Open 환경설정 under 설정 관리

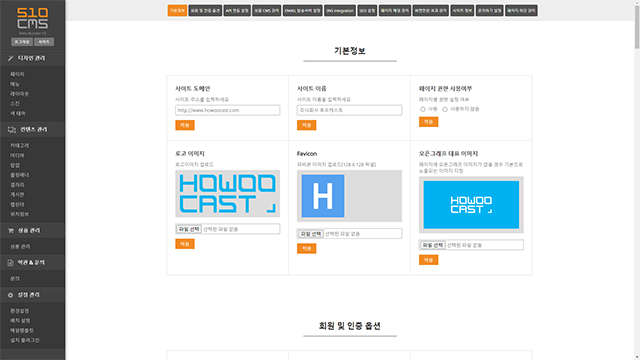(x=20, y=311)
